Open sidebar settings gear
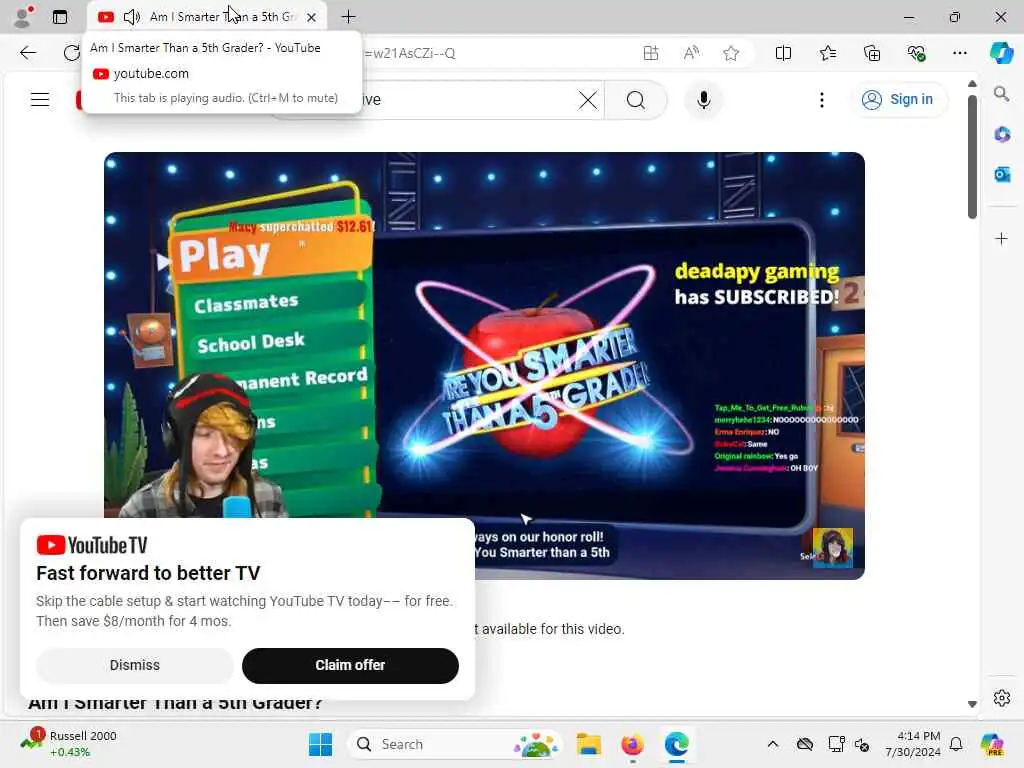This screenshot has width=1024, height=768. 1002,698
